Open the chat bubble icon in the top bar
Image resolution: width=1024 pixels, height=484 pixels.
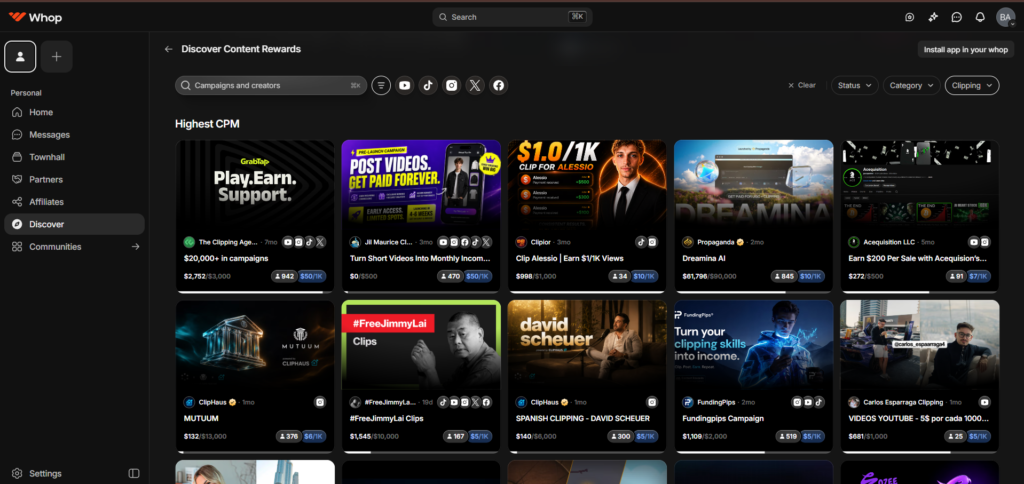pyautogui.click(x=957, y=17)
